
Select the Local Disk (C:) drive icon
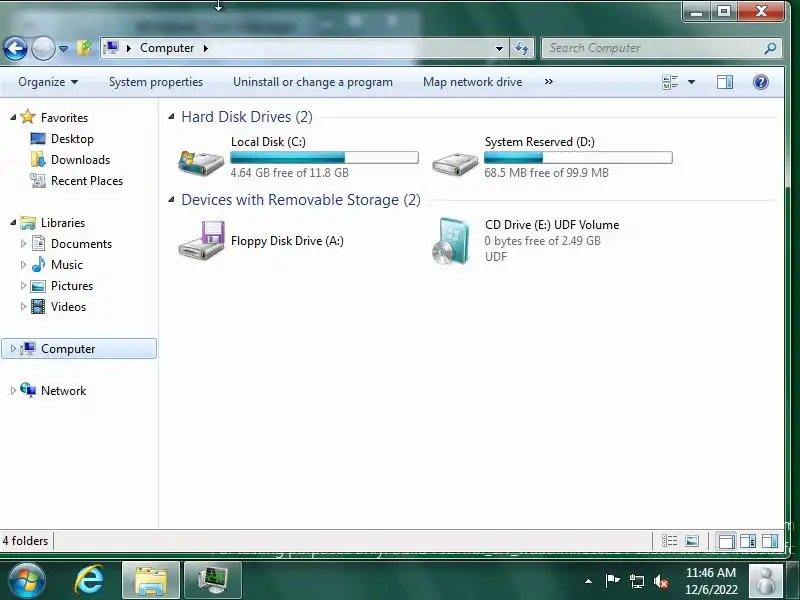coord(201,162)
